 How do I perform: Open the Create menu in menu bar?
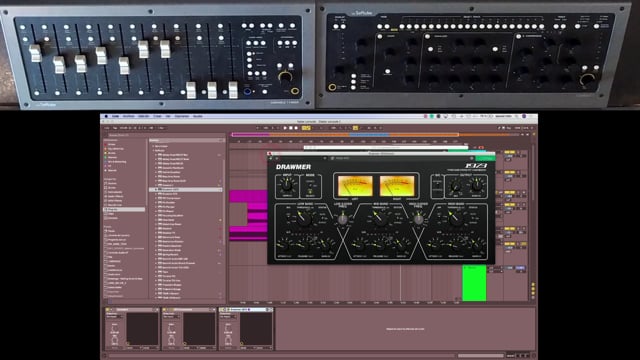tap(158, 116)
